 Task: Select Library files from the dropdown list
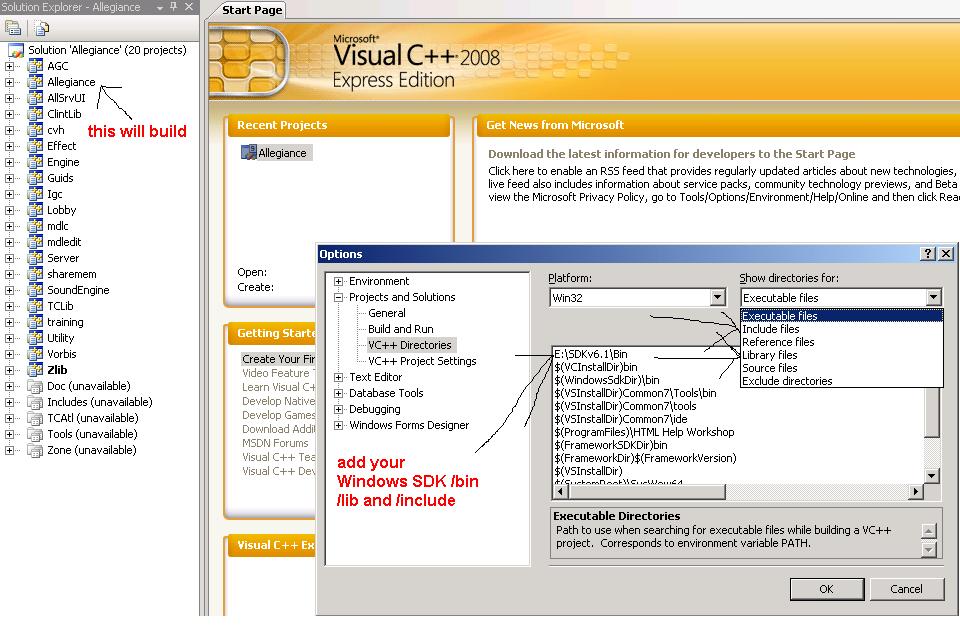[770, 355]
